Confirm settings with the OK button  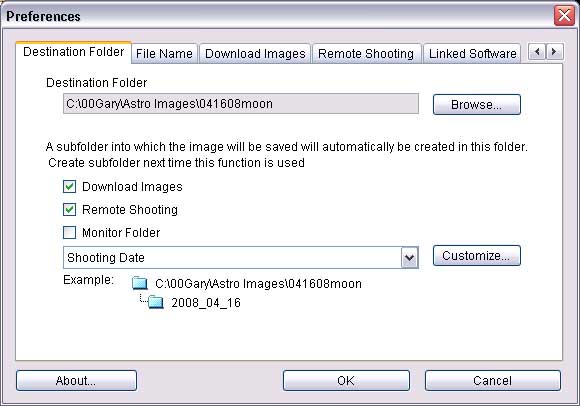[x=346, y=380]
